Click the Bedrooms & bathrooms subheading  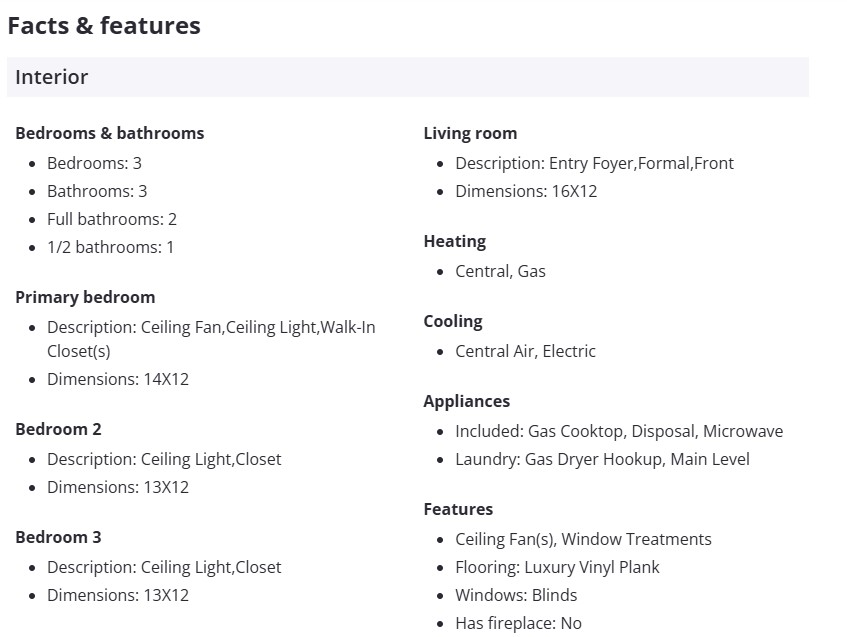109,133
